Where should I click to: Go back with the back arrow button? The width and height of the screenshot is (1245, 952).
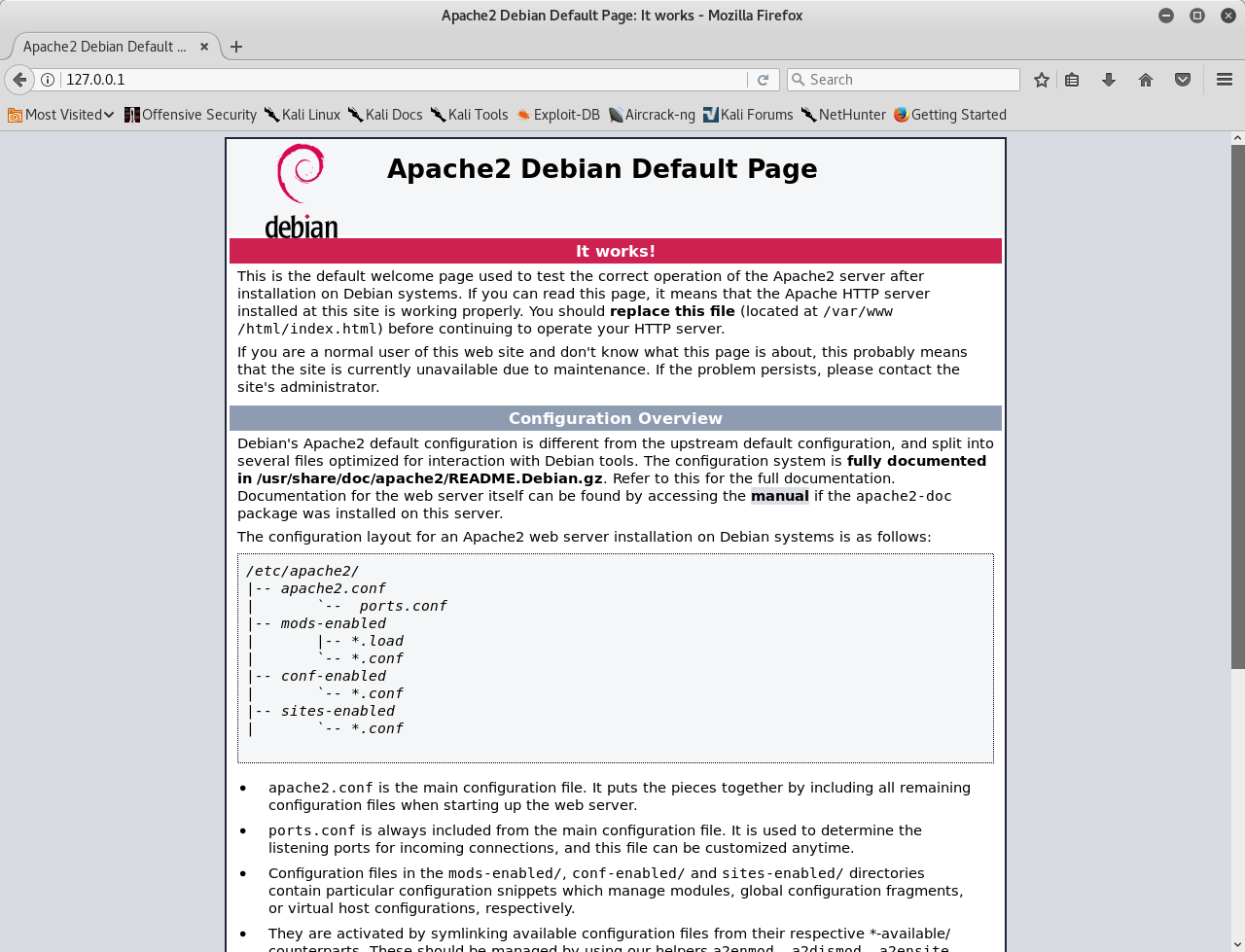click(19, 80)
